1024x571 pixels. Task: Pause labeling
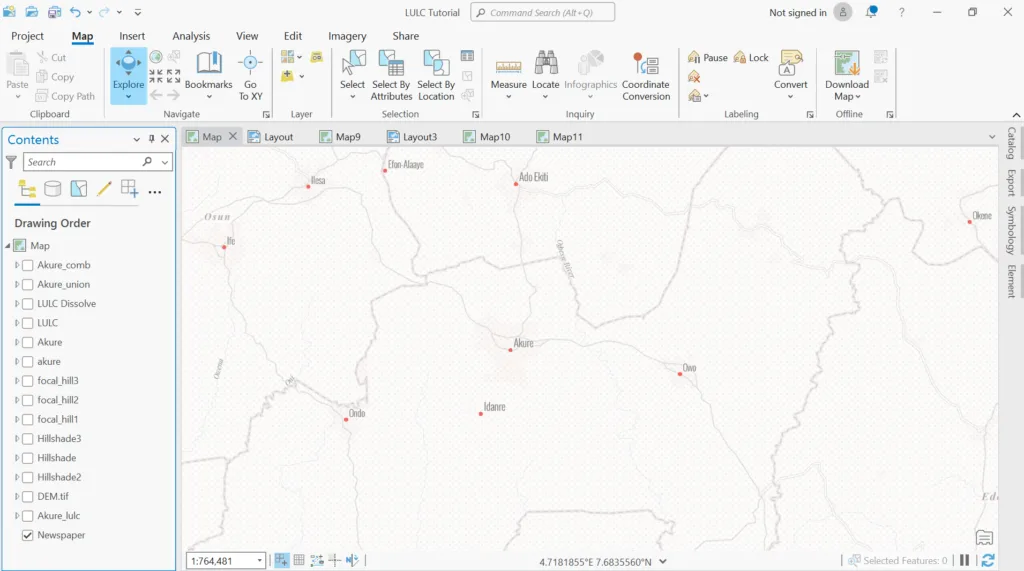[707, 57]
